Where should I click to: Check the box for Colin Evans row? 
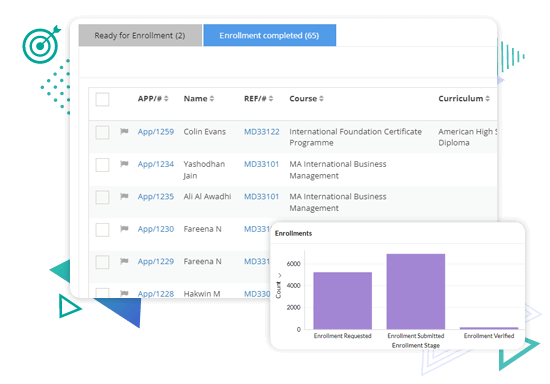click(x=102, y=133)
